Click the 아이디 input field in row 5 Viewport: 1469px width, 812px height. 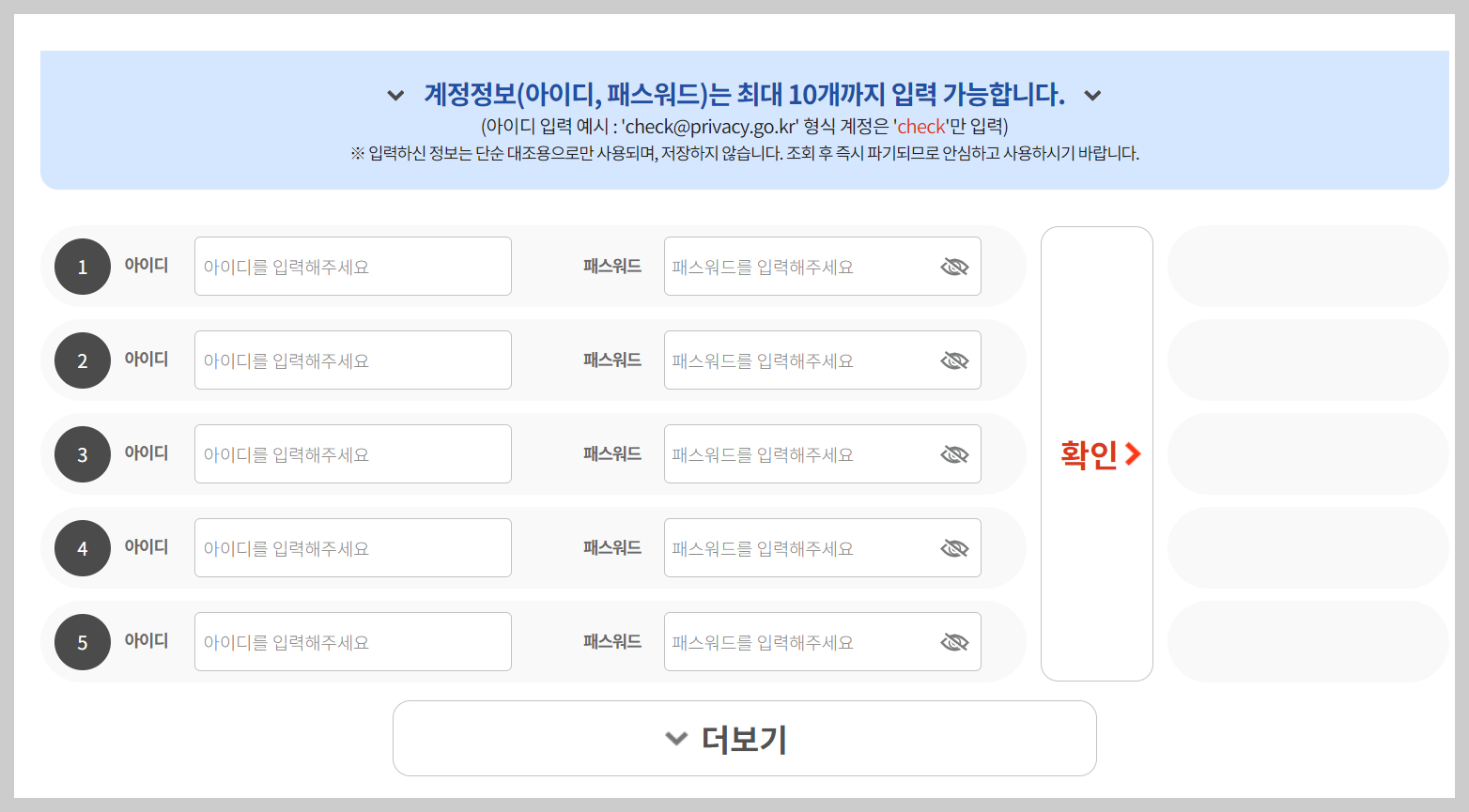coord(352,641)
